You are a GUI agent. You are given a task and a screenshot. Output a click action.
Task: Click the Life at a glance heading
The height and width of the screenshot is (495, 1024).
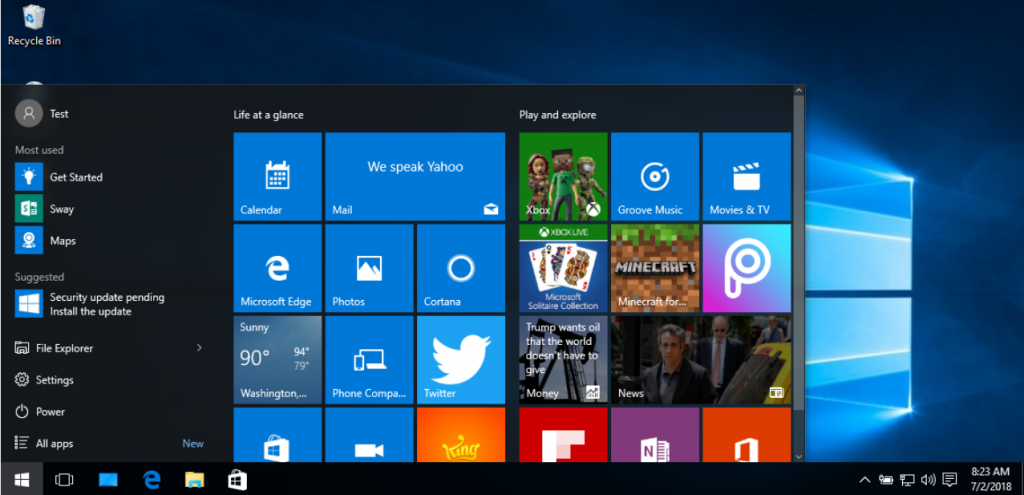(268, 115)
